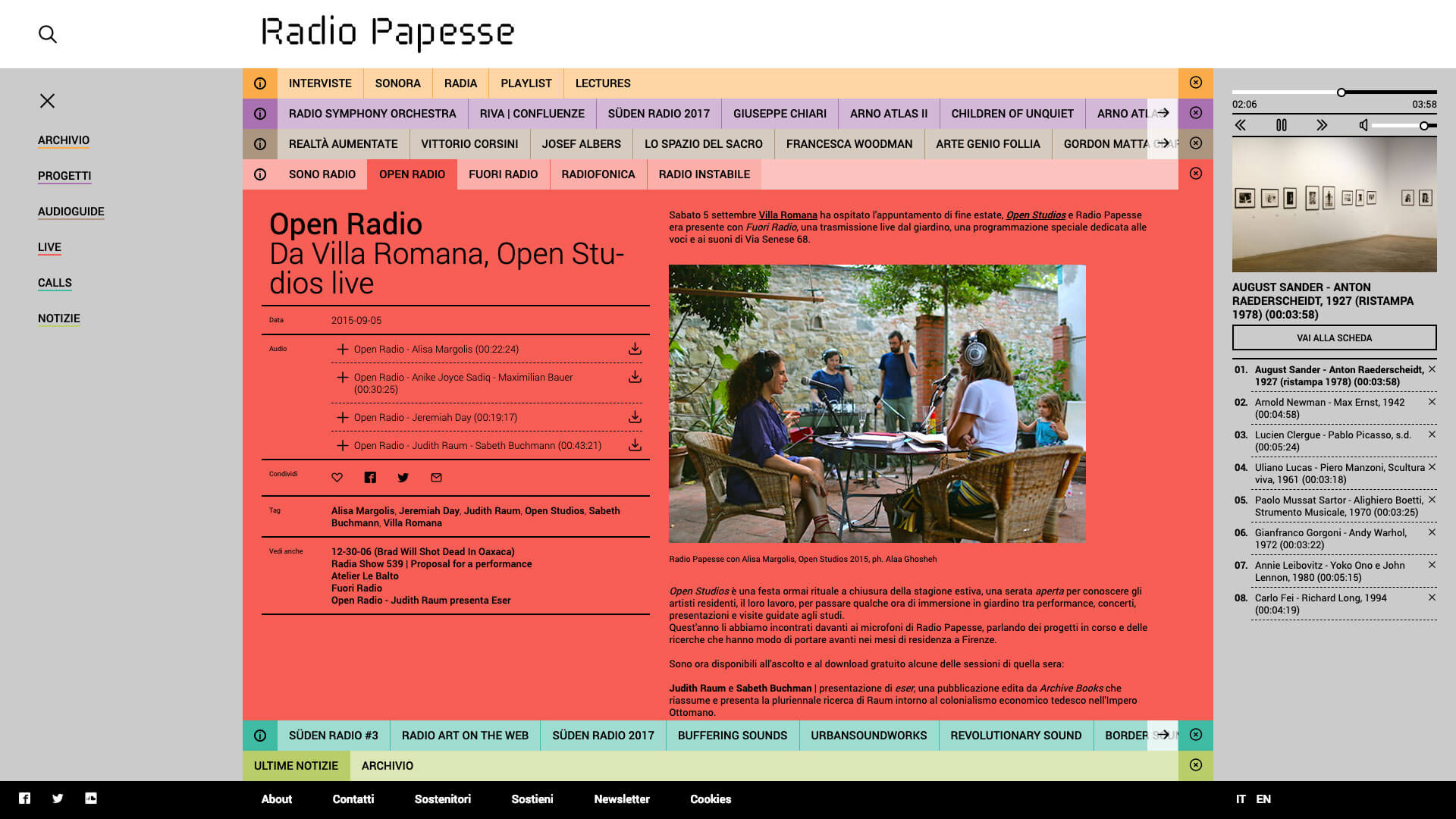Adjust the volume slider handle
Screen dimensions: 1456x819
[1424, 126]
